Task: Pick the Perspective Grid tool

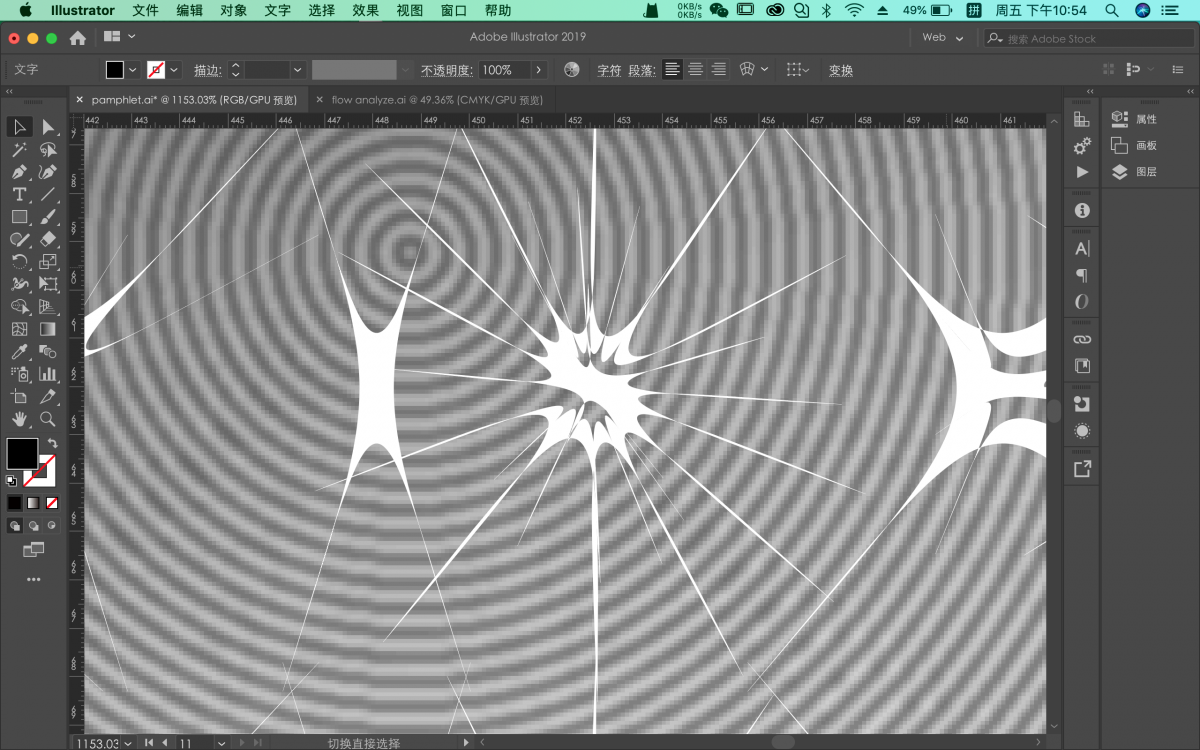Action: (x=48, y=307)
